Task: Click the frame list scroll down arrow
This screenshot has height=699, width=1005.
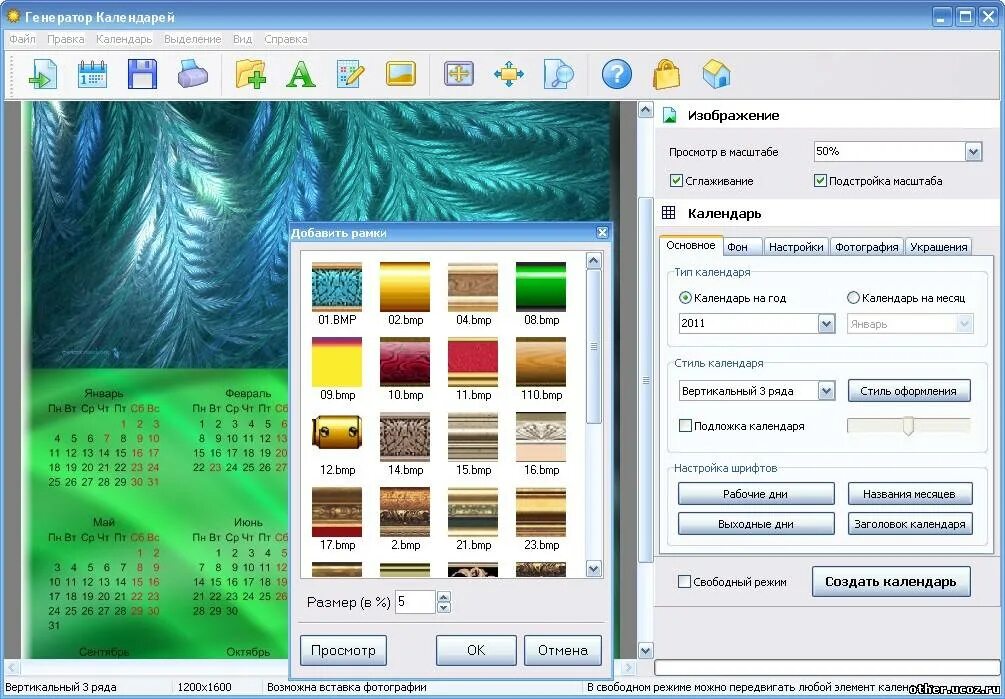Action: point(594,568)
